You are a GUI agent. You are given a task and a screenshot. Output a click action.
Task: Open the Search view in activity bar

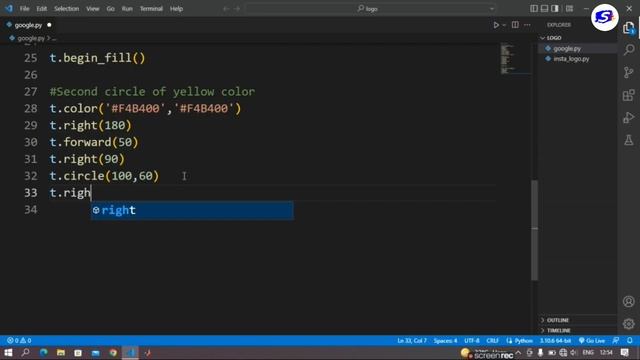coord(629,50)
